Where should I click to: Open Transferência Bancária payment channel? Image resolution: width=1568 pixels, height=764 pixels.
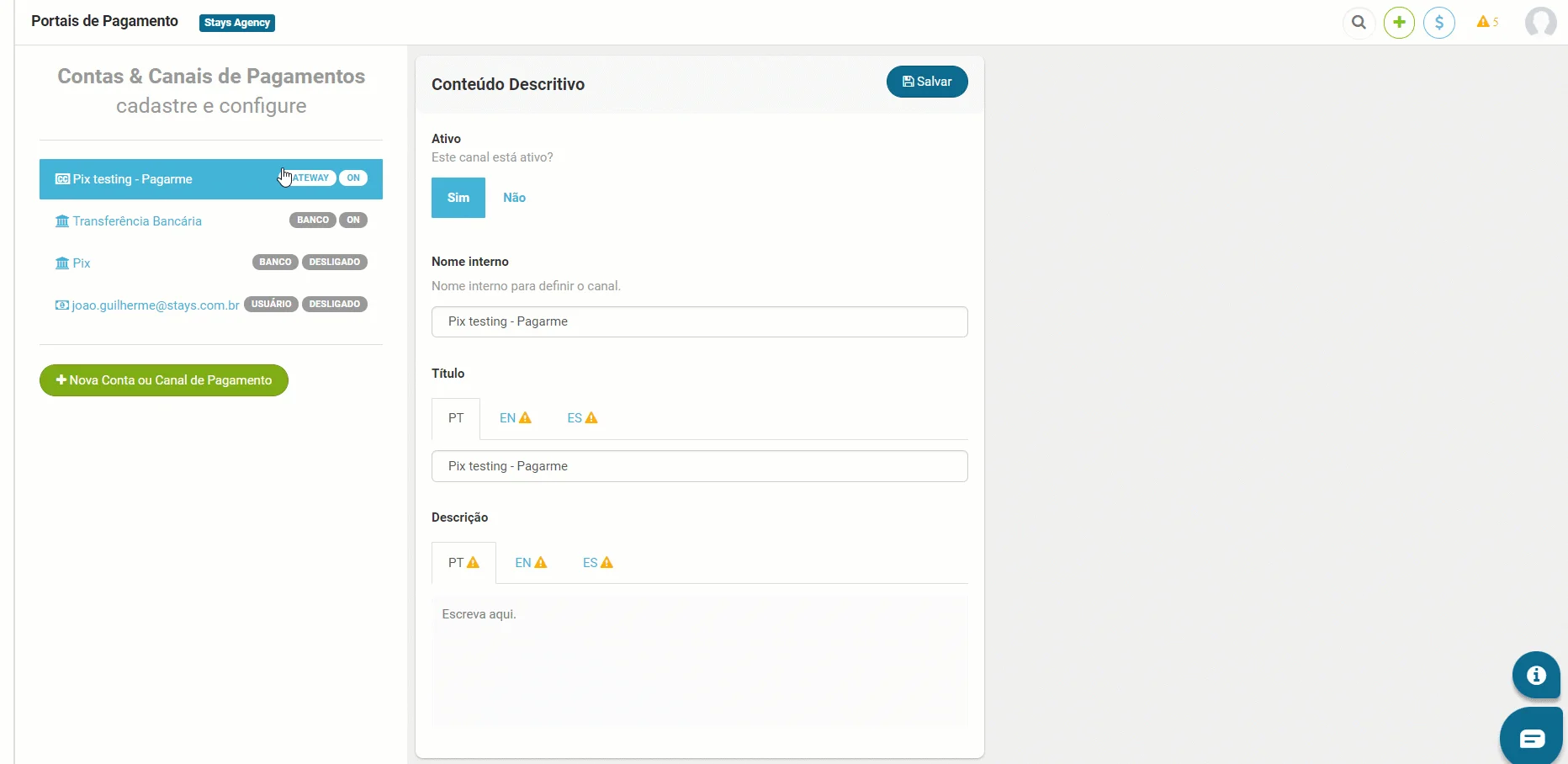coord(136,221)
